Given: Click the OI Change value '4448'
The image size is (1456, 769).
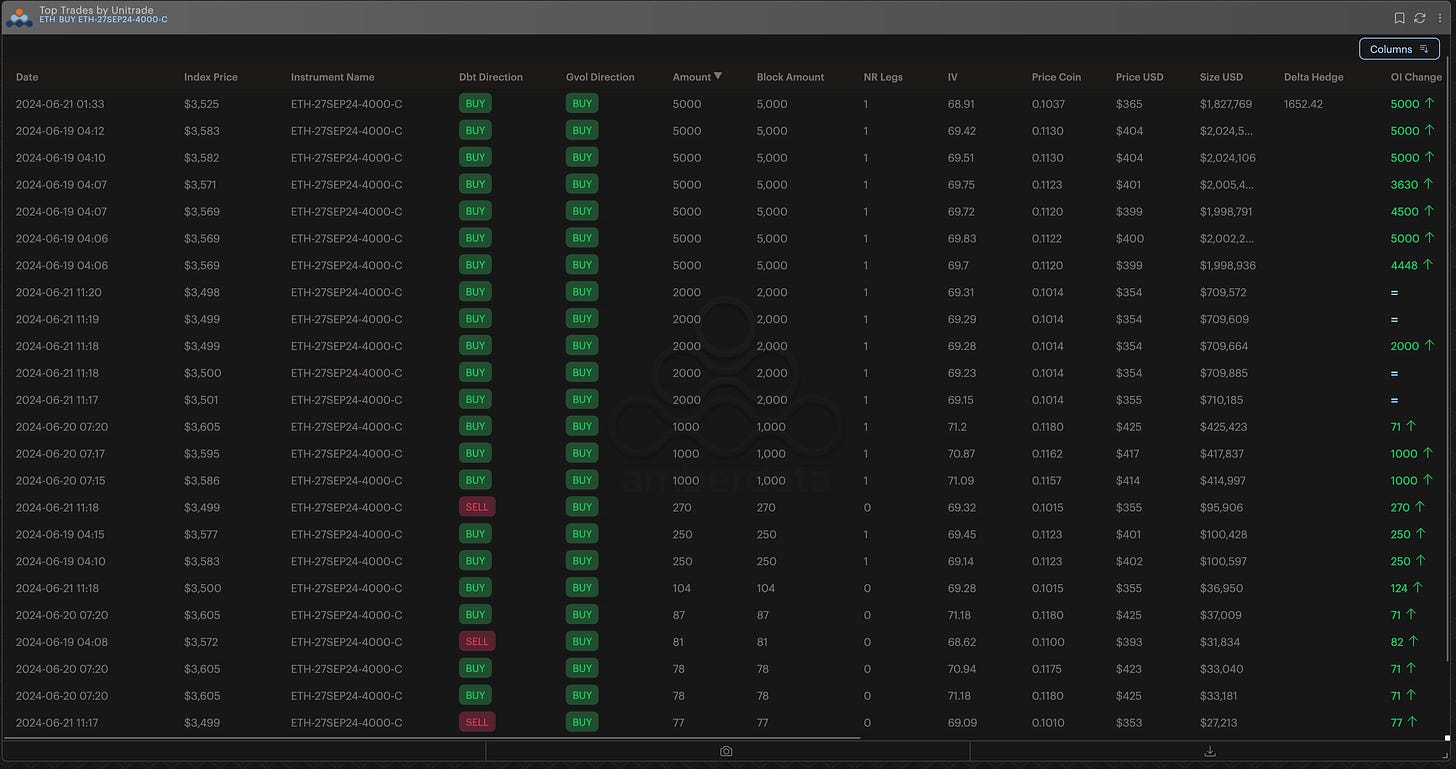Looking at the screenshot, I should click(1404, 265).
